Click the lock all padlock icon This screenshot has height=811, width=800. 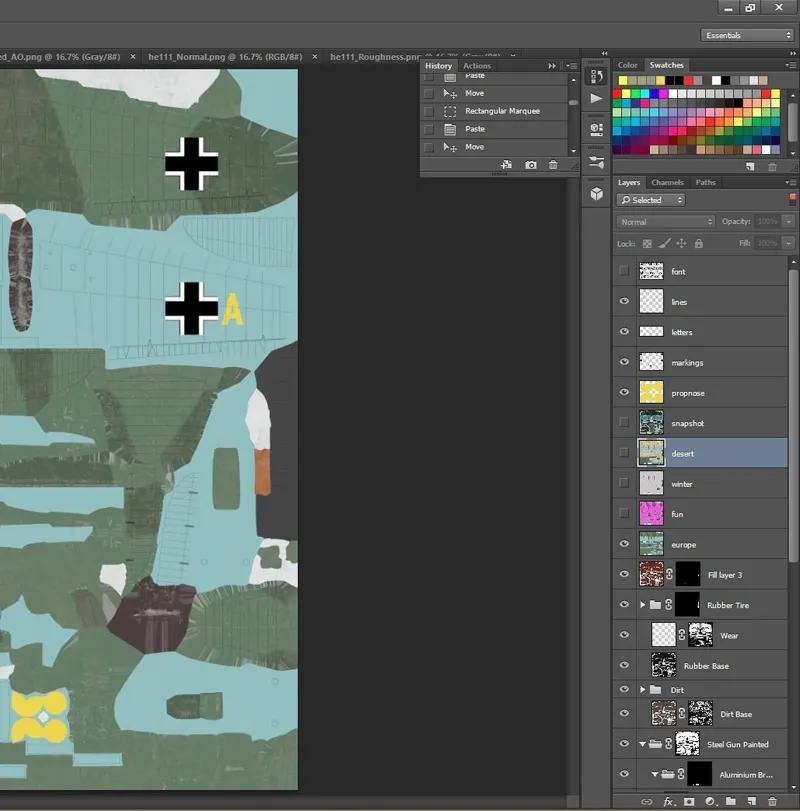pos(698,243)
